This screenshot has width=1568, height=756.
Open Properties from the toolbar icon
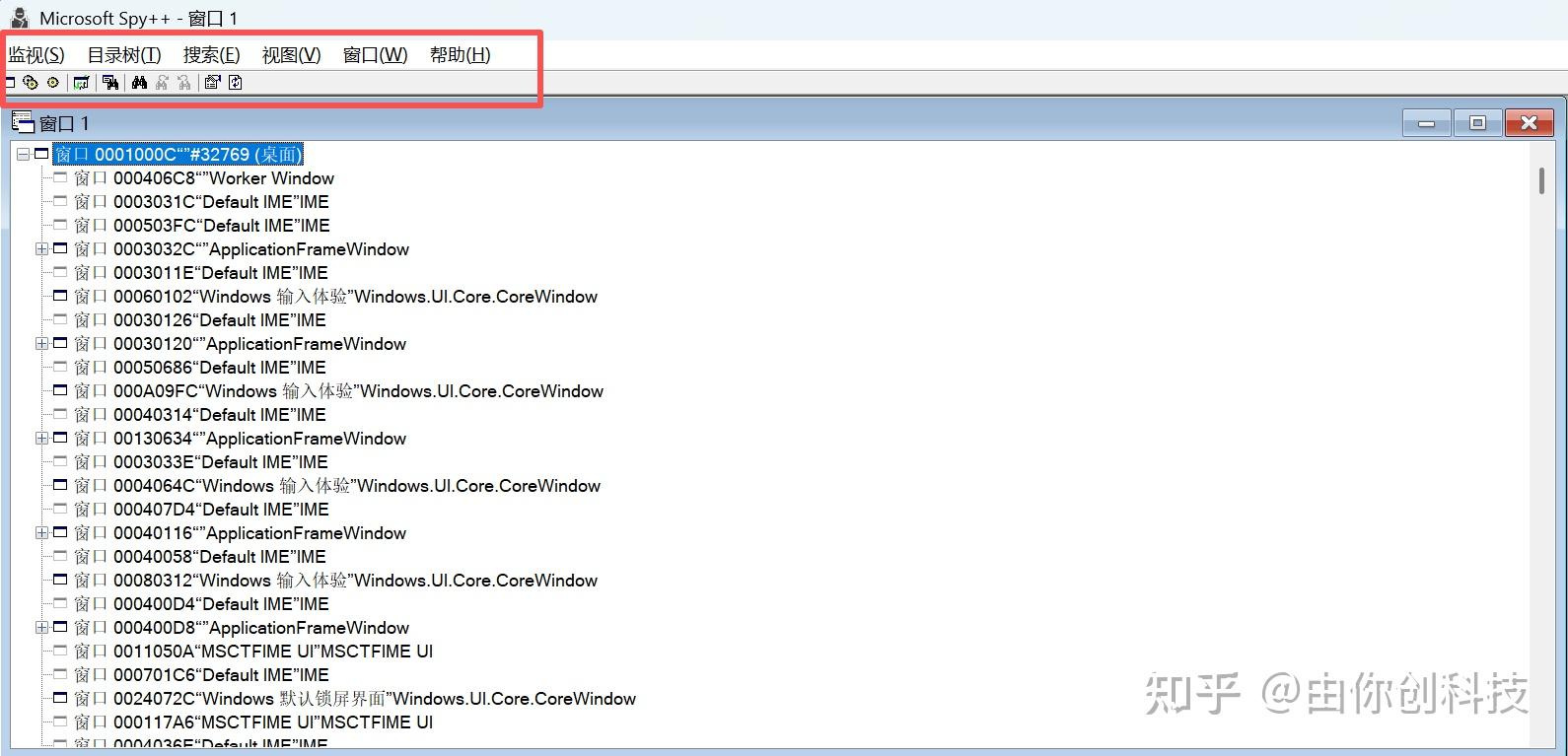click(212, 83)
